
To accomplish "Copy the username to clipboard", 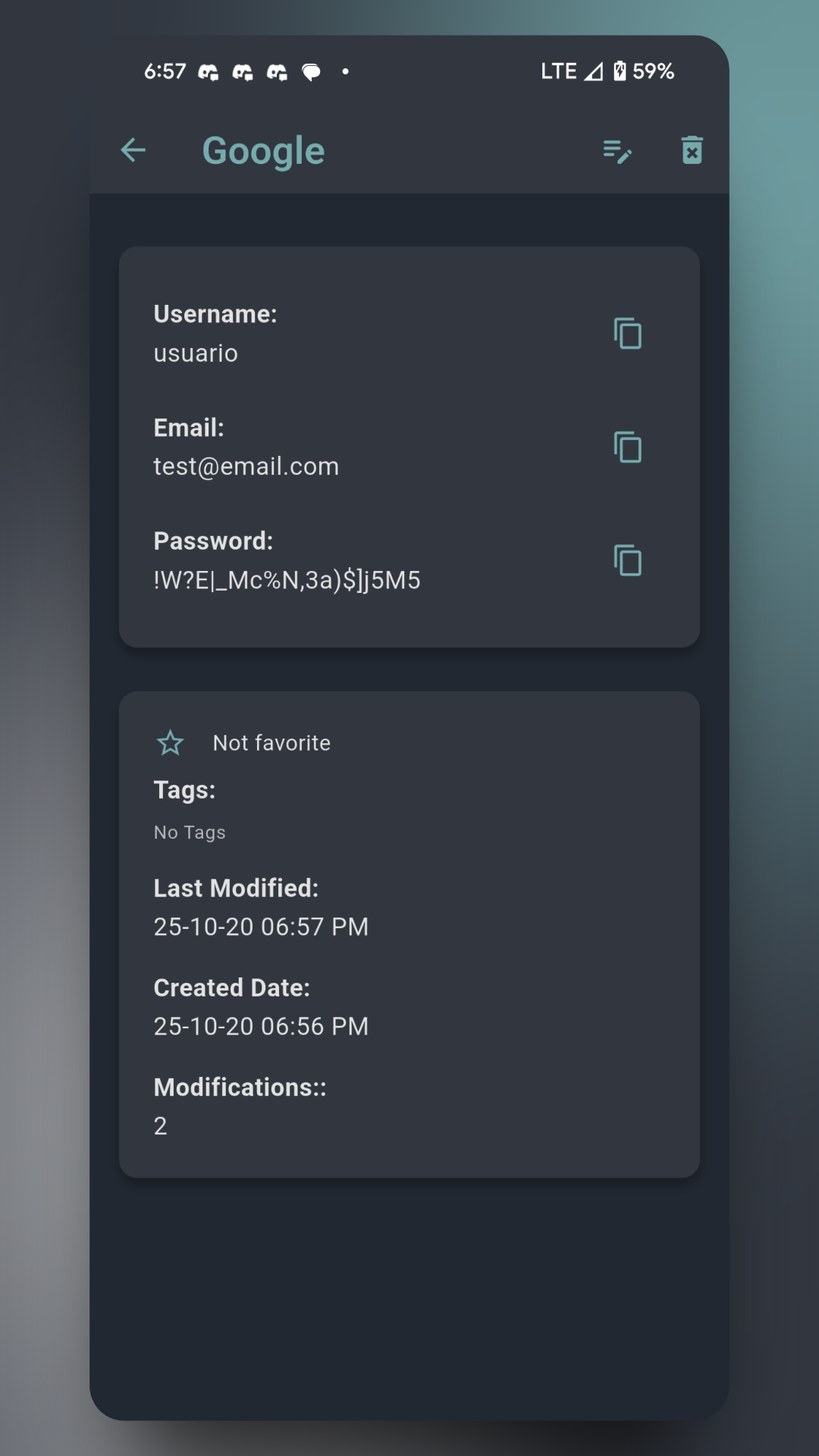I will click(x=628, y=334).
